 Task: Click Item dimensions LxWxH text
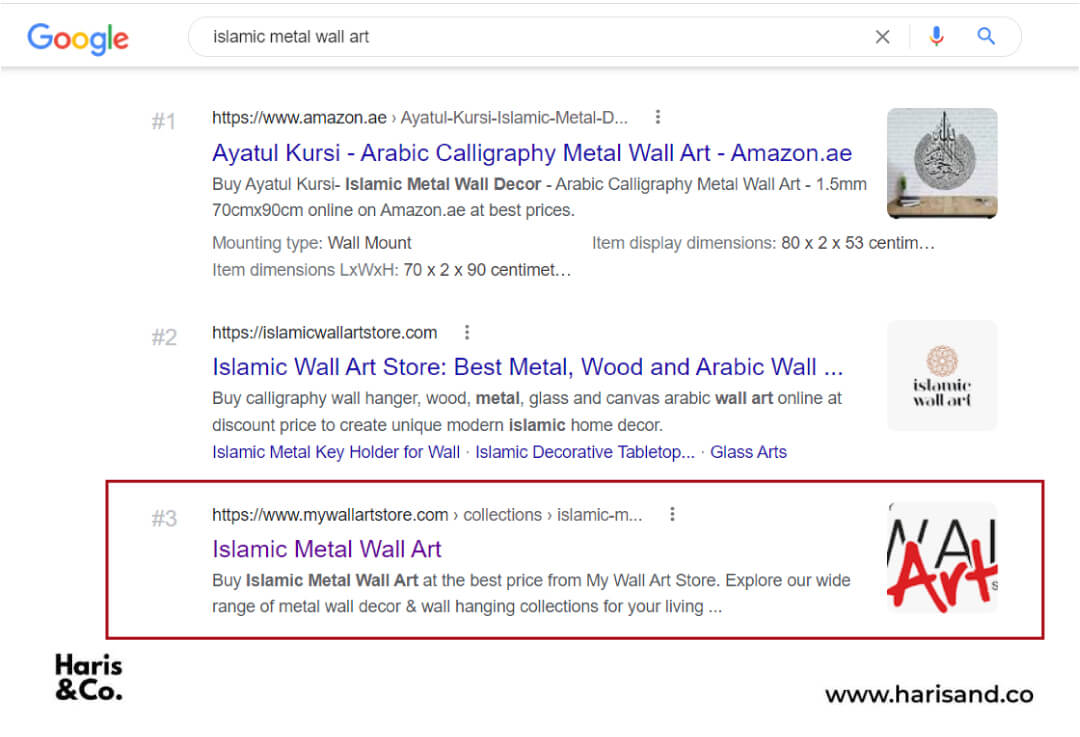pos(391,270)
